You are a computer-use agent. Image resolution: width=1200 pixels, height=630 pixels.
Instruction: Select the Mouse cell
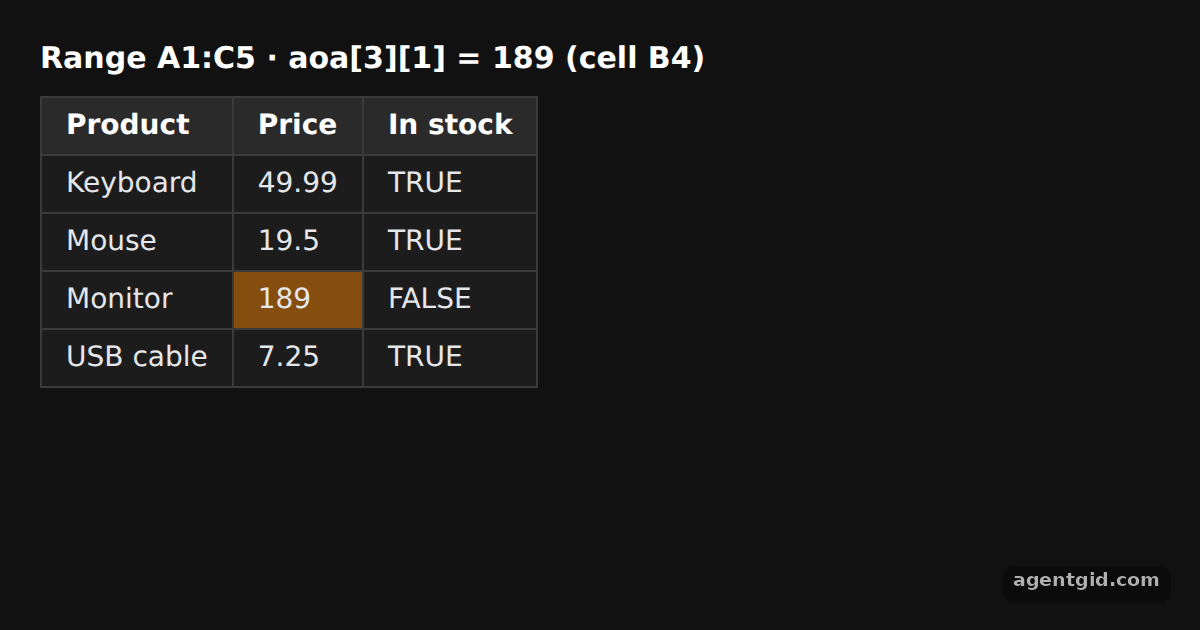[137, 242]
